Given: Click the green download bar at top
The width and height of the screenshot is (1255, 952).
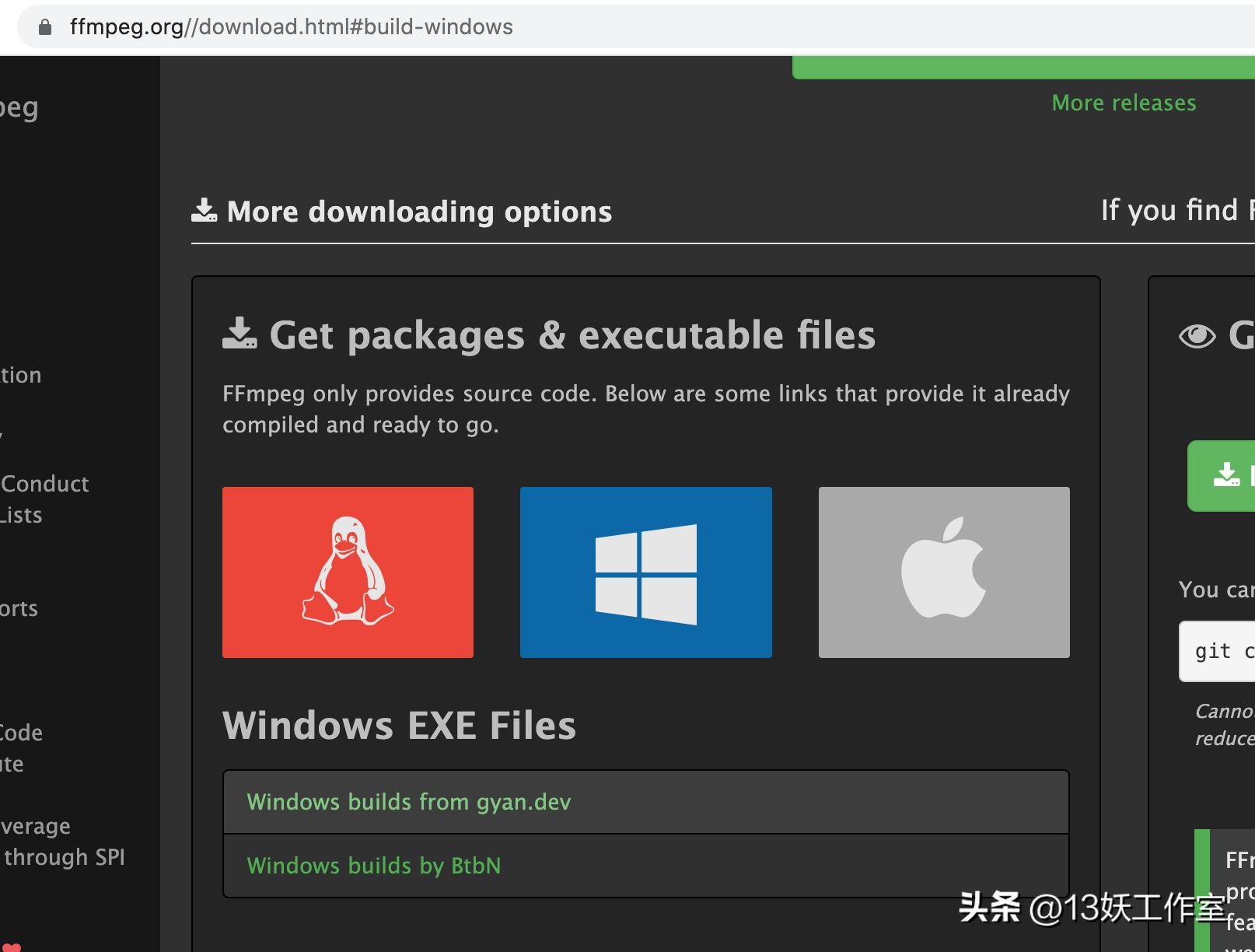Looking at the screenshot, I should (x=1023, y=68).
